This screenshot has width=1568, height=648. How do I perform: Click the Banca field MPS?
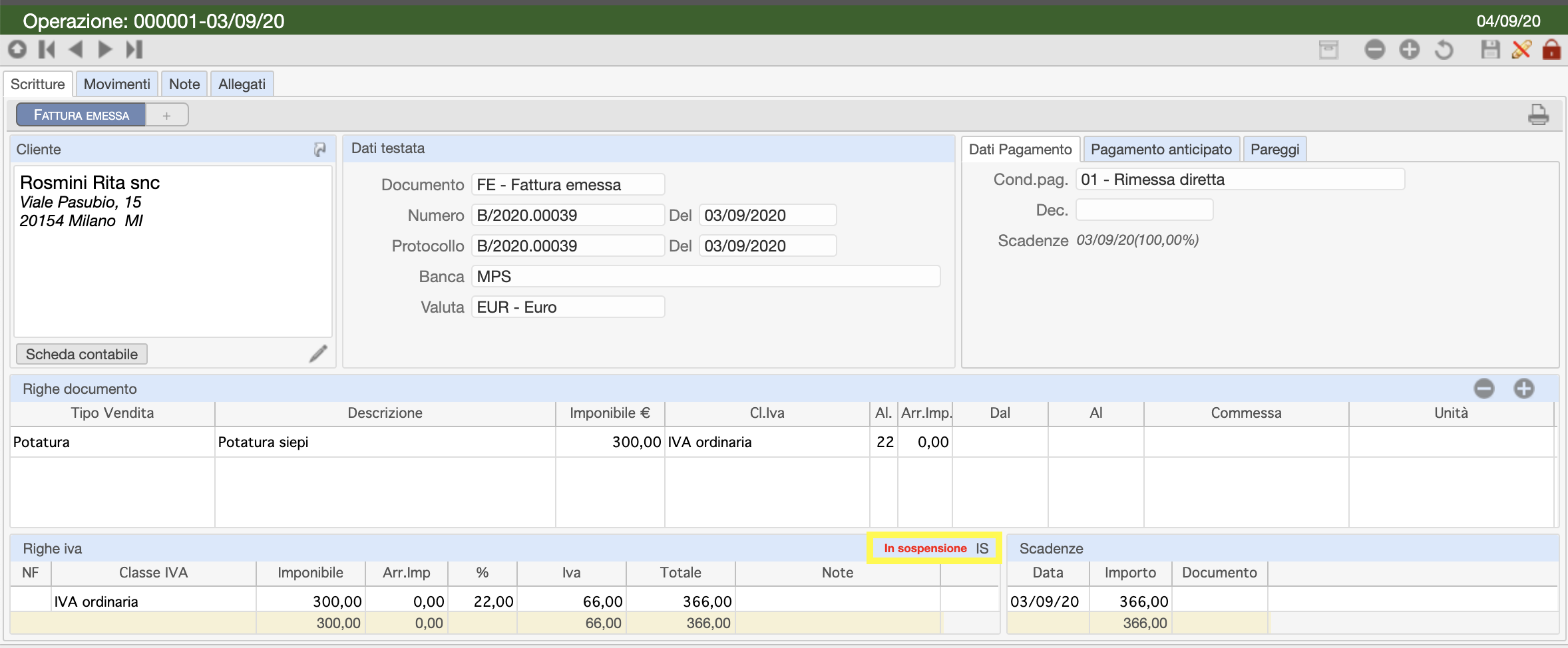(705, 277)
